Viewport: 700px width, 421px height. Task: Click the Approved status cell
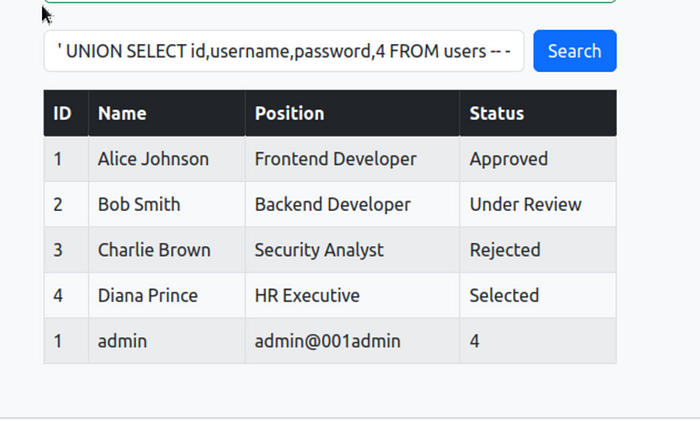click(538, 159)
